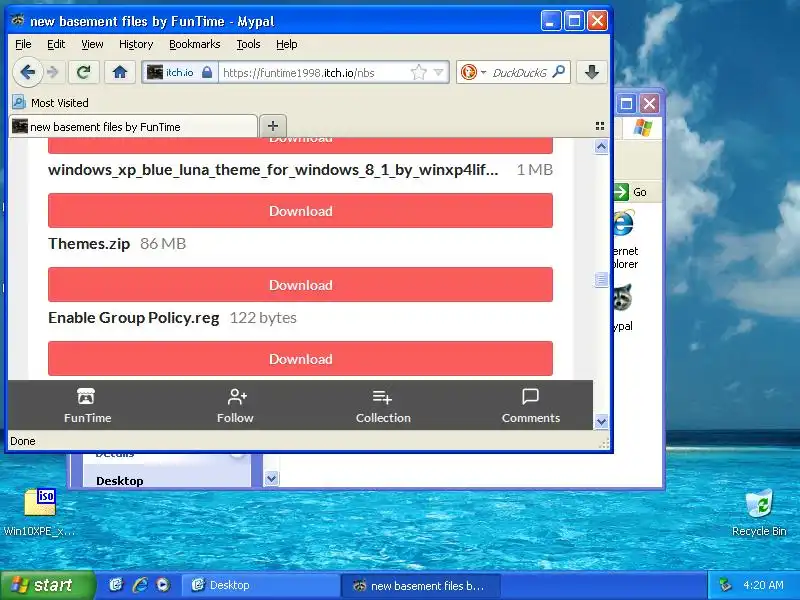Open the Edit menu
This screenshot has height=600, width=800.
pyautogui.click(x=56, y=44)
